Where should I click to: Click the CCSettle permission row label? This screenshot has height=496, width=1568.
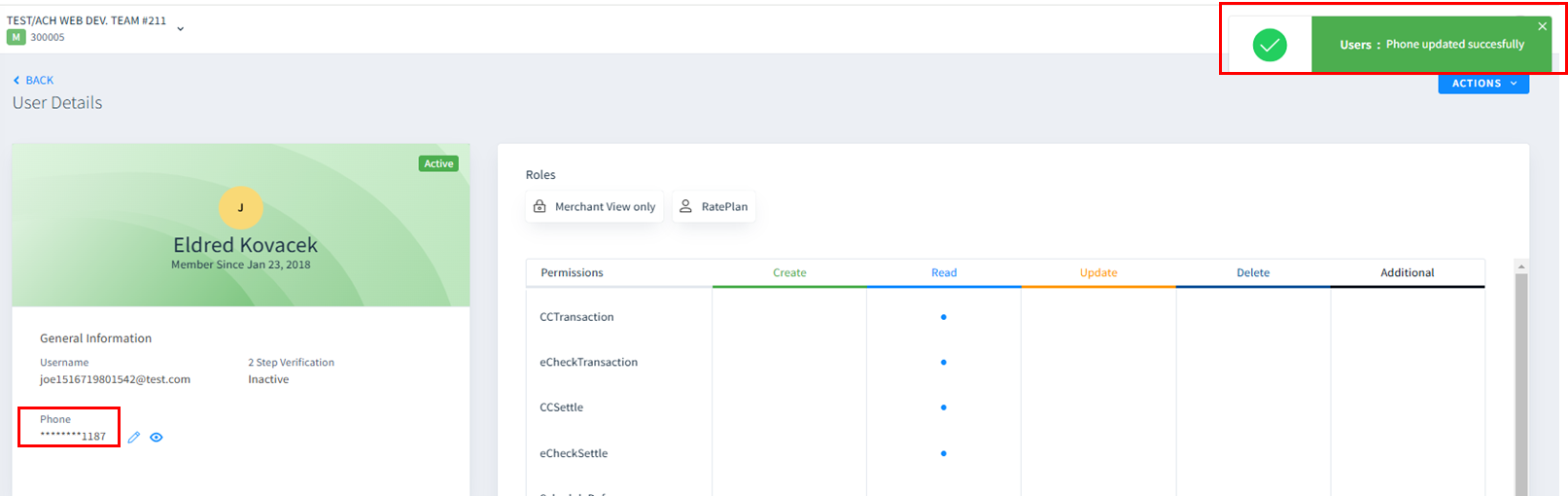pyautogui.click(x=561, y=407)
